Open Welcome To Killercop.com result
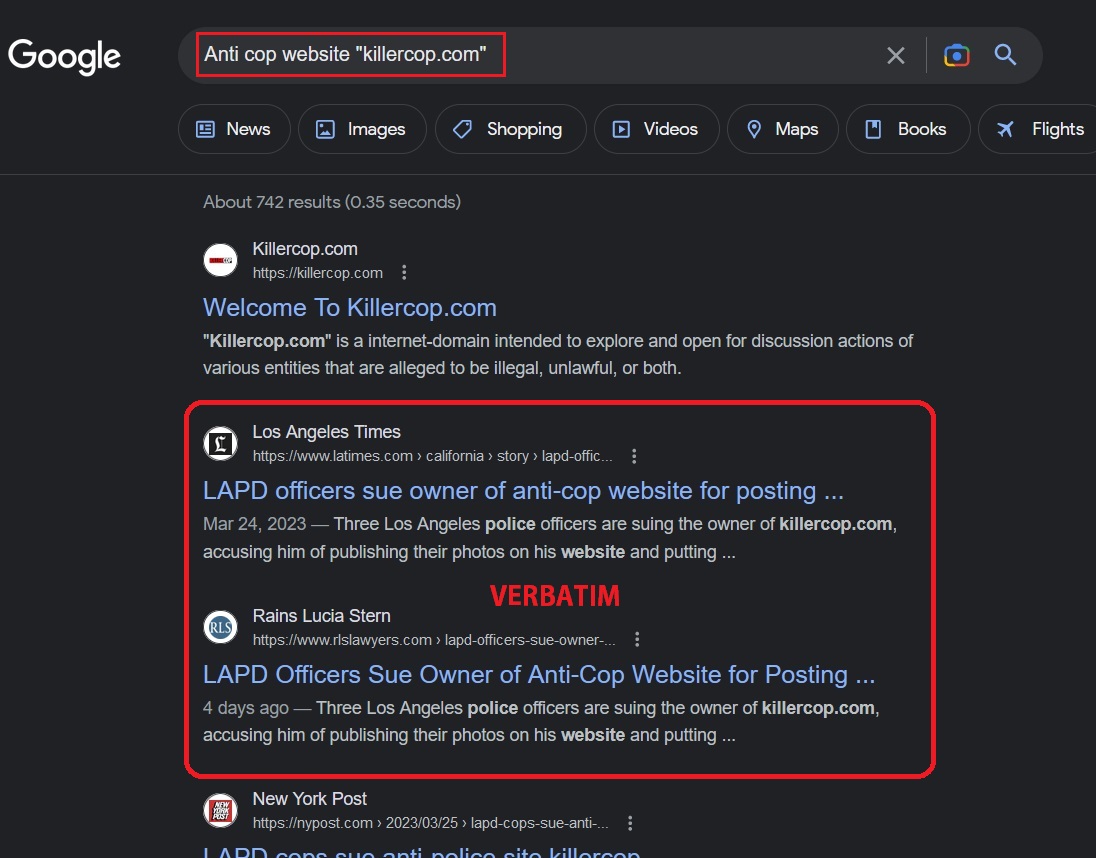Viewport: 1096px width, 858px height. tap(349, 308)
